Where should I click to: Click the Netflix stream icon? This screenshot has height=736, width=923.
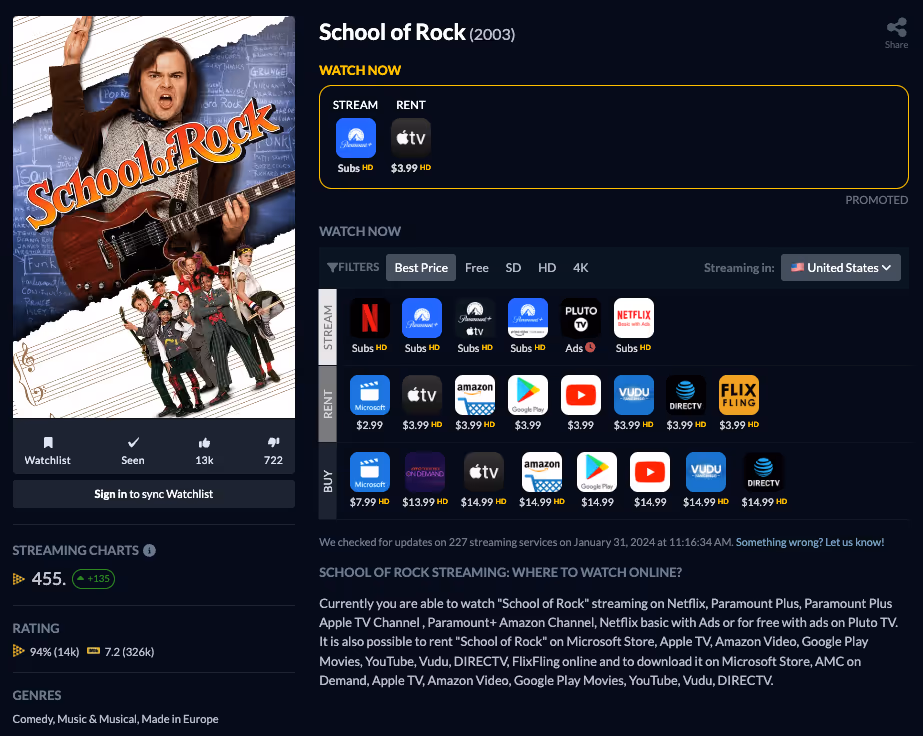pos(370,318)
